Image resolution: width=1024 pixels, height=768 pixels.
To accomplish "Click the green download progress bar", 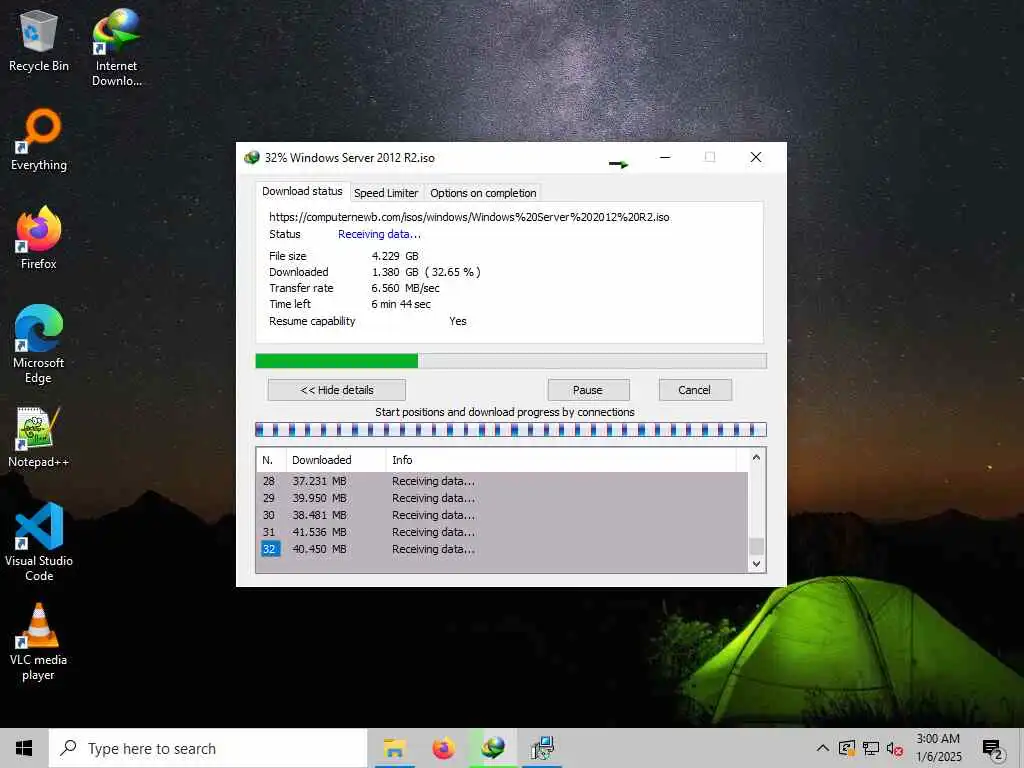I will (x=511, y=361).
